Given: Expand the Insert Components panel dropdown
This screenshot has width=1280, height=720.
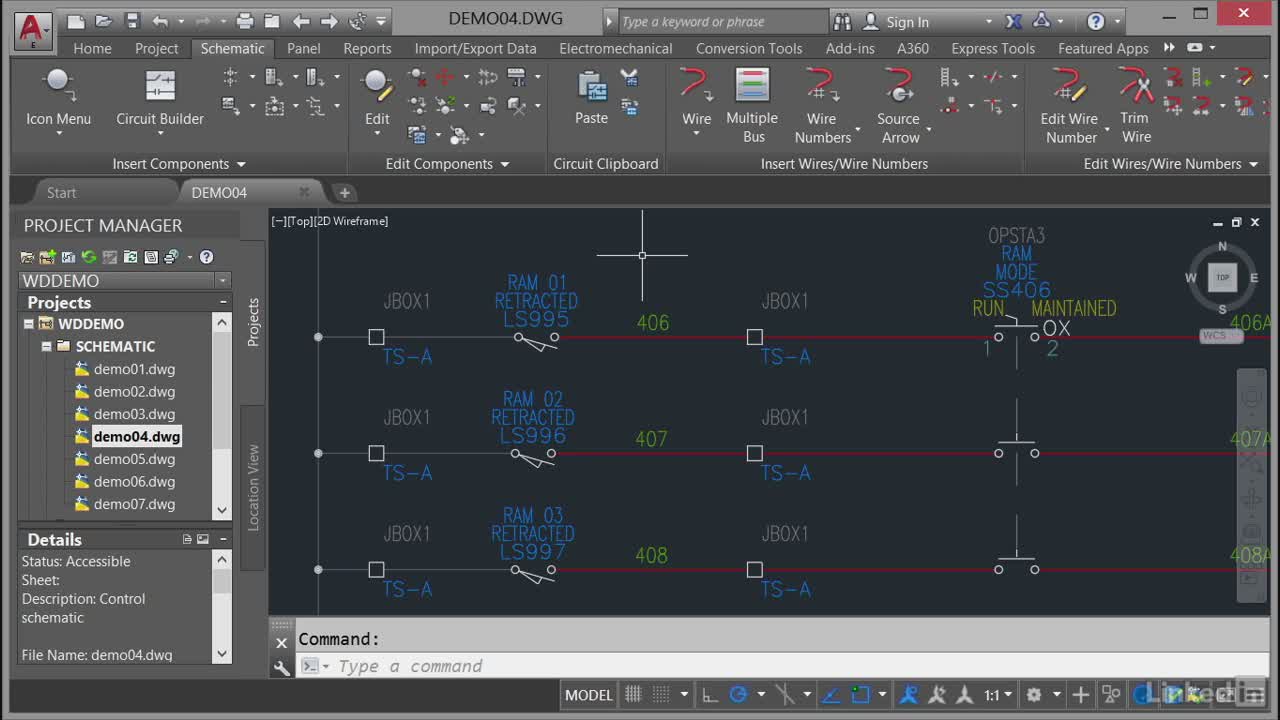Looking at the screenshot, I should (x=241, y=164).
